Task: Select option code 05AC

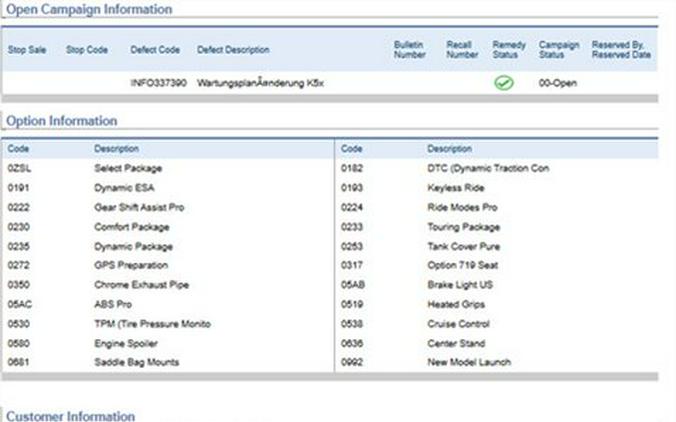Action: coord(19,304)
